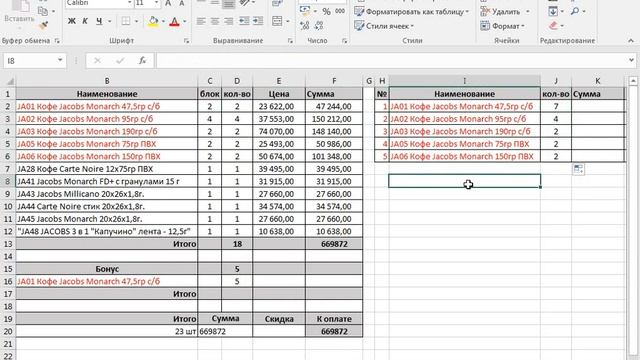
Task: Open Форматировать как таблицу menu
Action: point(411,12)
